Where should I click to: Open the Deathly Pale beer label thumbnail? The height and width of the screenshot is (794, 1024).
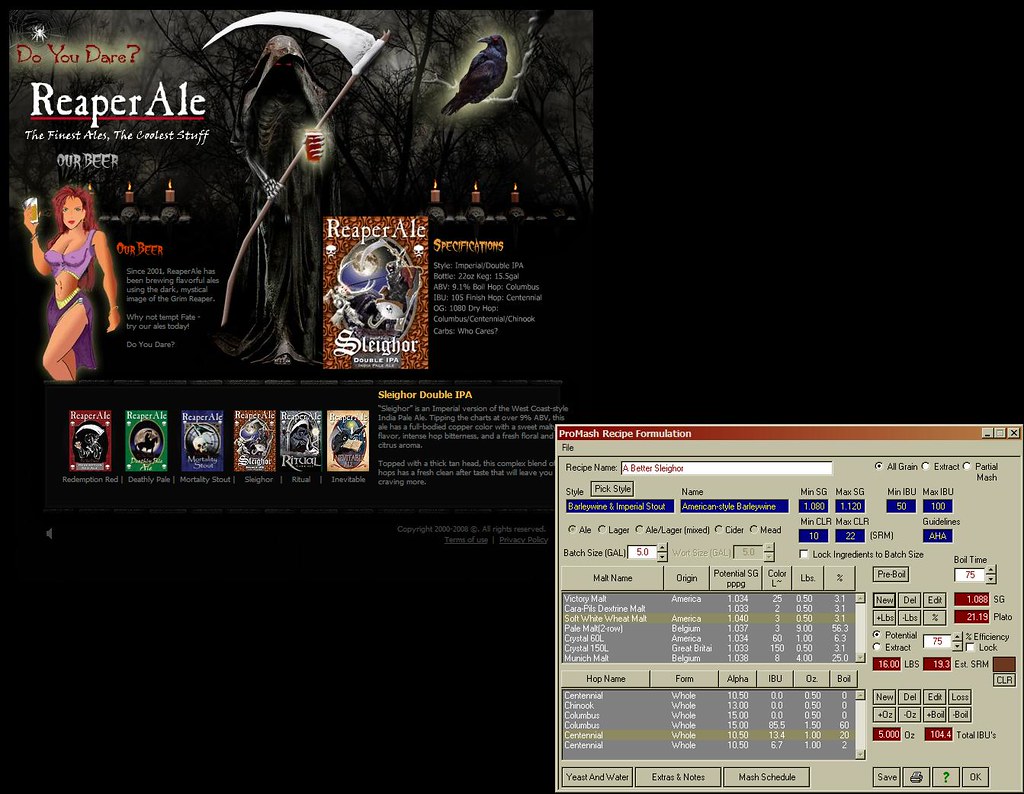point(146,440)
